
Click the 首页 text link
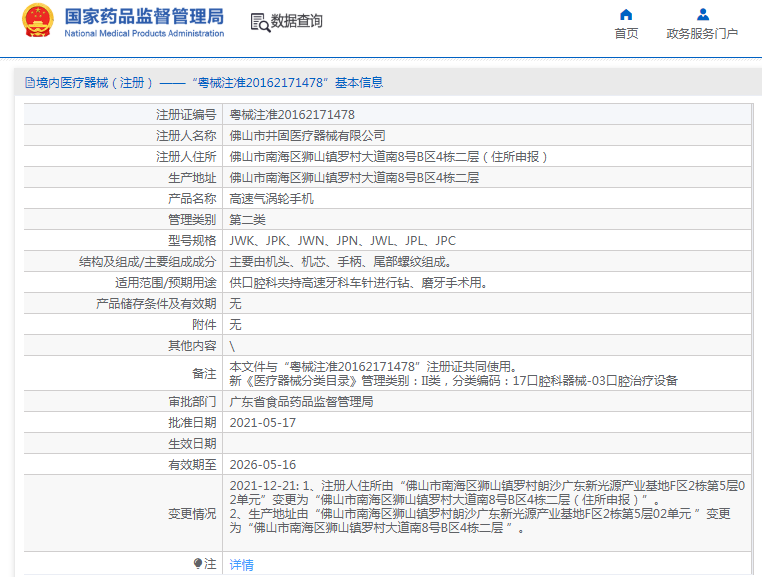coord(626,34)
